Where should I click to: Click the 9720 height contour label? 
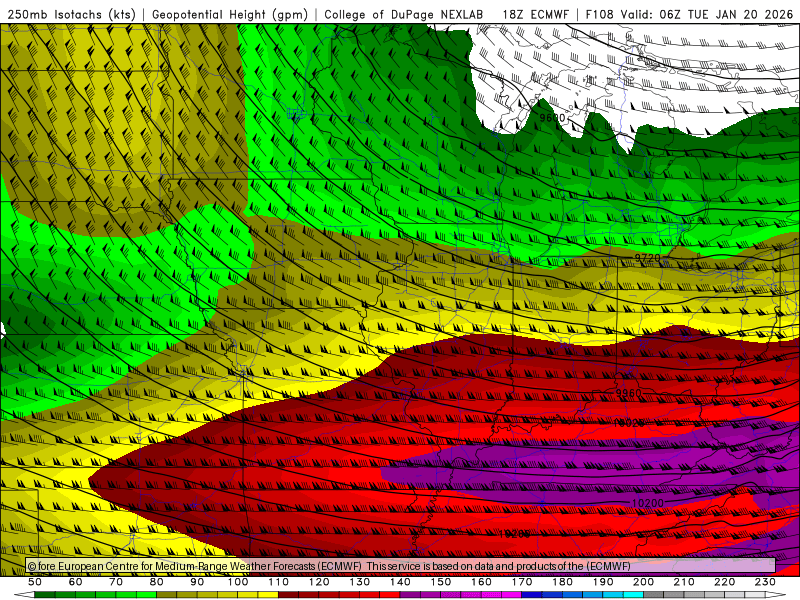point(647,258)
